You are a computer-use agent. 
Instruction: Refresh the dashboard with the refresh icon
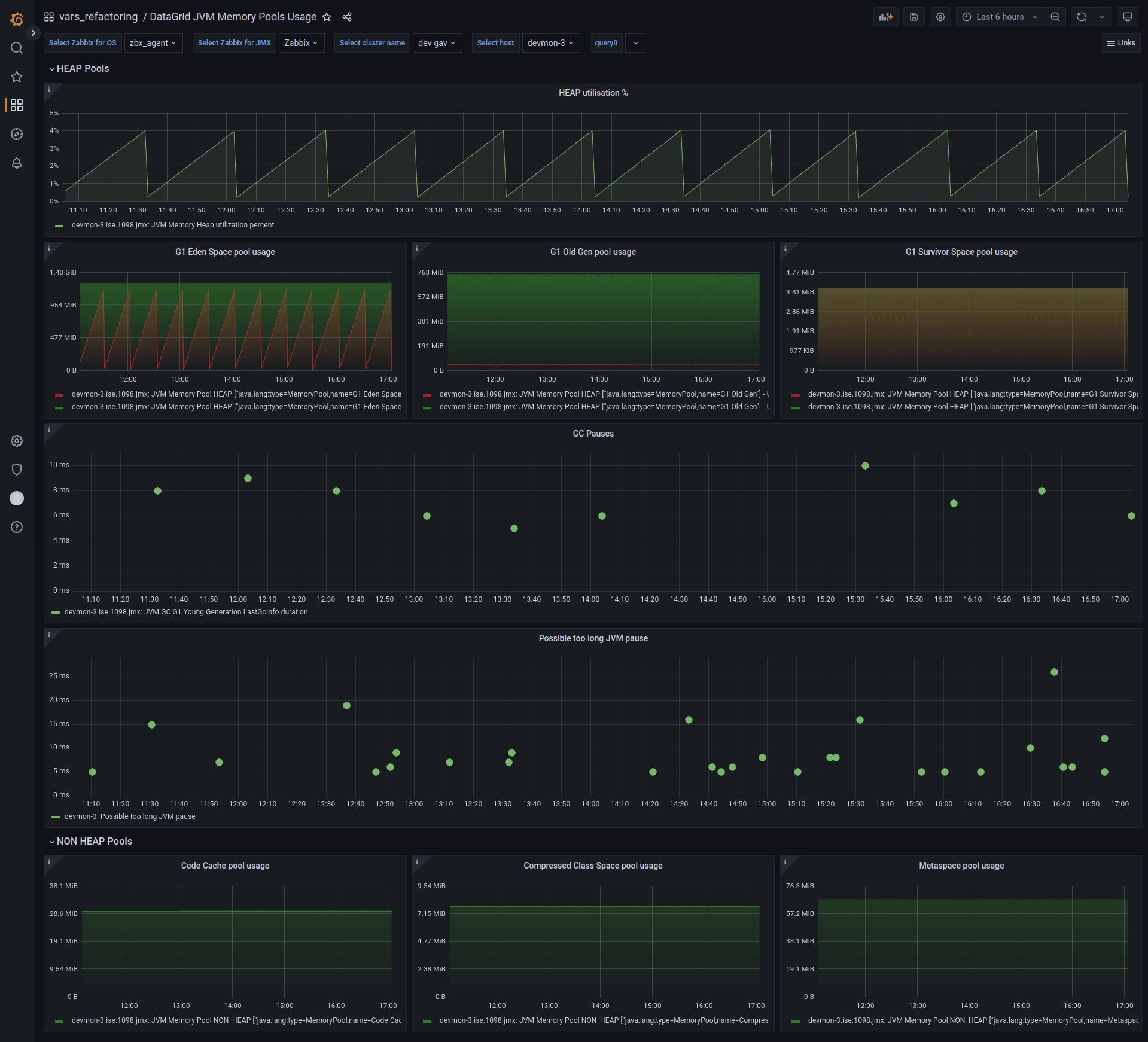[1080, 16]
